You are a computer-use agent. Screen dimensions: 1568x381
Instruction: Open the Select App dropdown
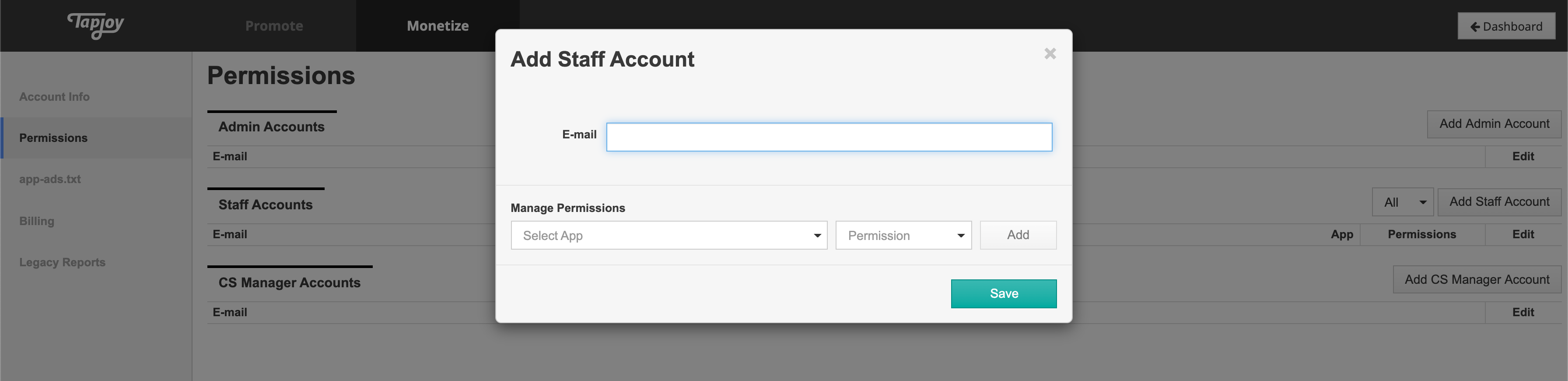(x=668, y=235)
